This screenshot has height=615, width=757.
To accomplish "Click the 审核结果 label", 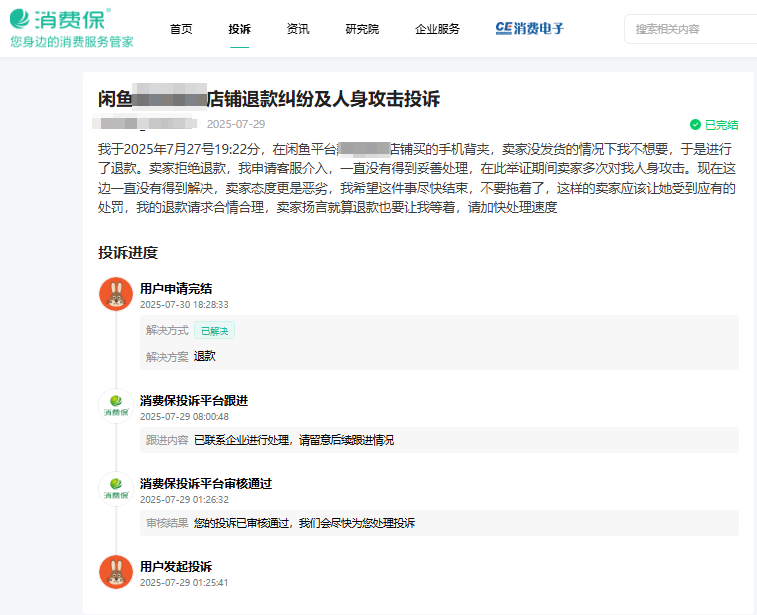I will pos(167,523).
